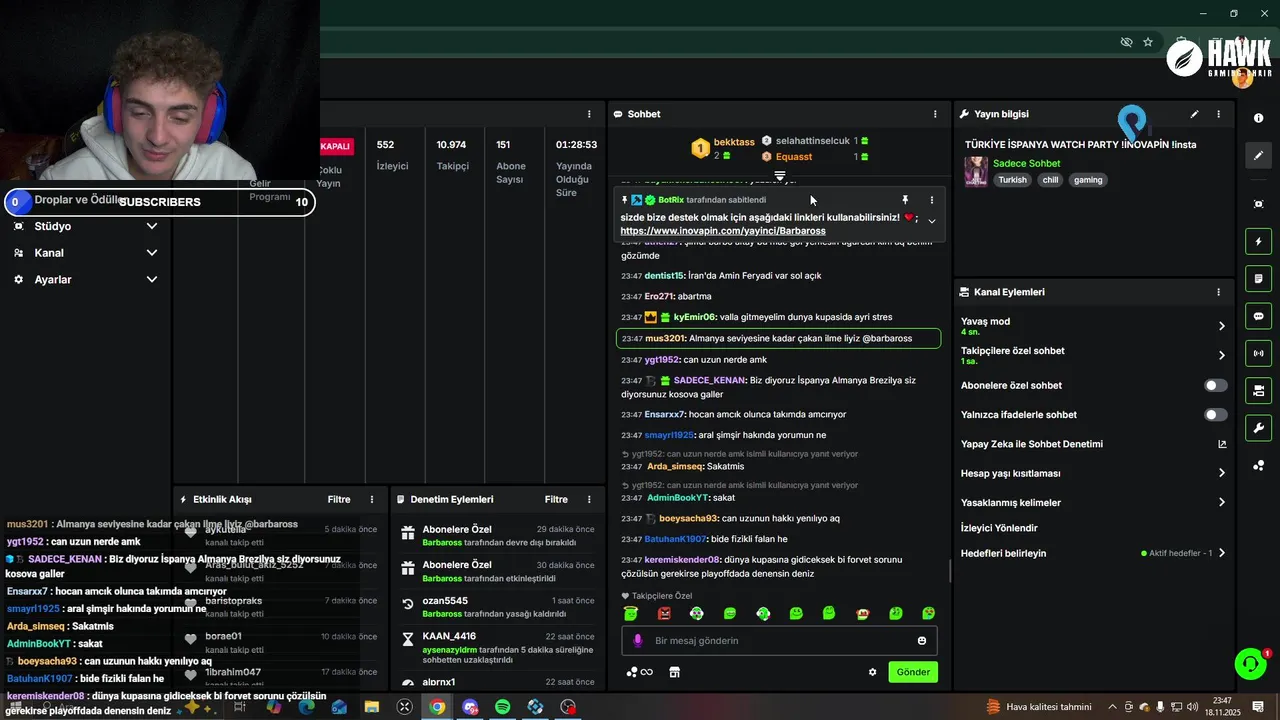Click the gaming tag
The image size is (1280, 720).
[1088, 180]
